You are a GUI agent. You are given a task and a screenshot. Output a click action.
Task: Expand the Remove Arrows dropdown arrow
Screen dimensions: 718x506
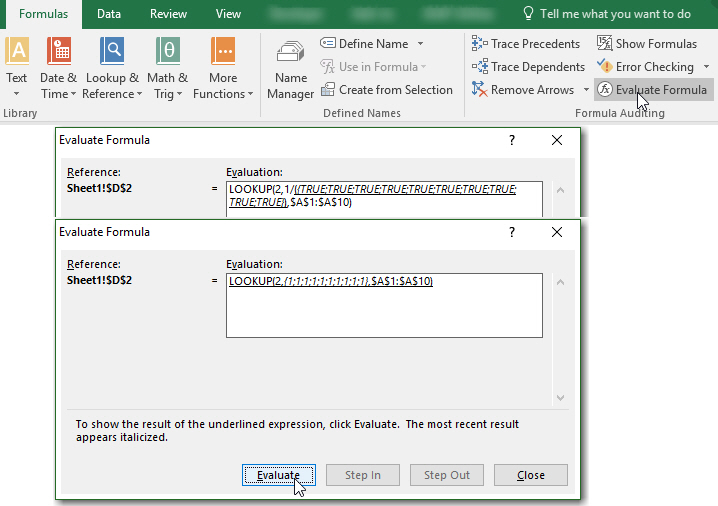[586, 90]
